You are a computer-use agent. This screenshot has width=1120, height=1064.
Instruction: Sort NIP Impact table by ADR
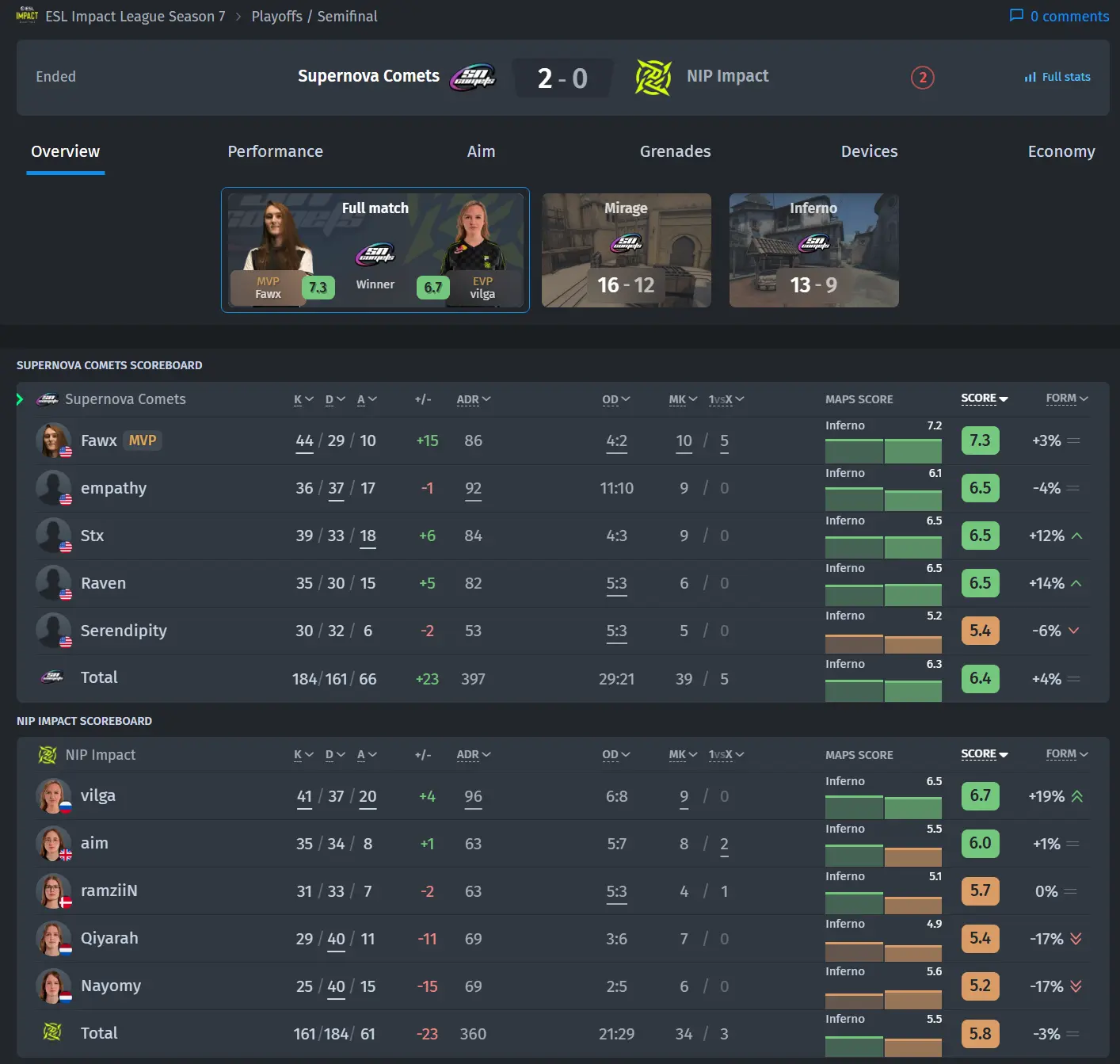(474, 755)
